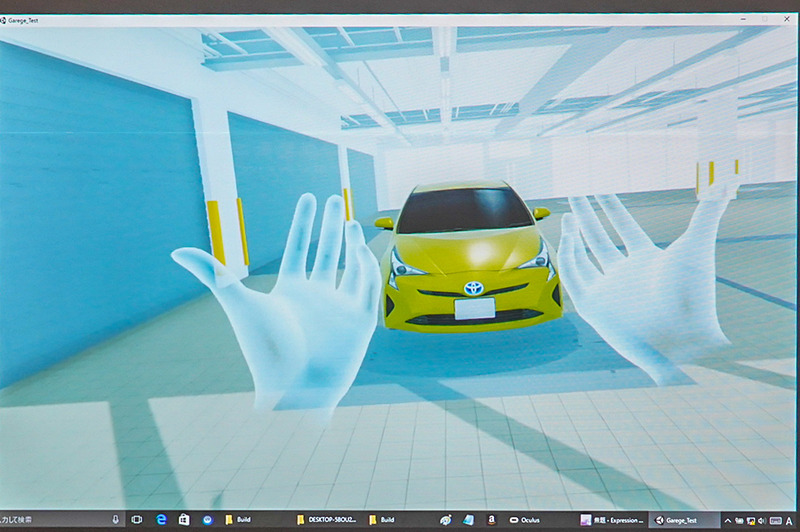The height and width of the screenshot is (532, 800).
Task: Show hidden system tray icons
Action: tap(728, 521)
